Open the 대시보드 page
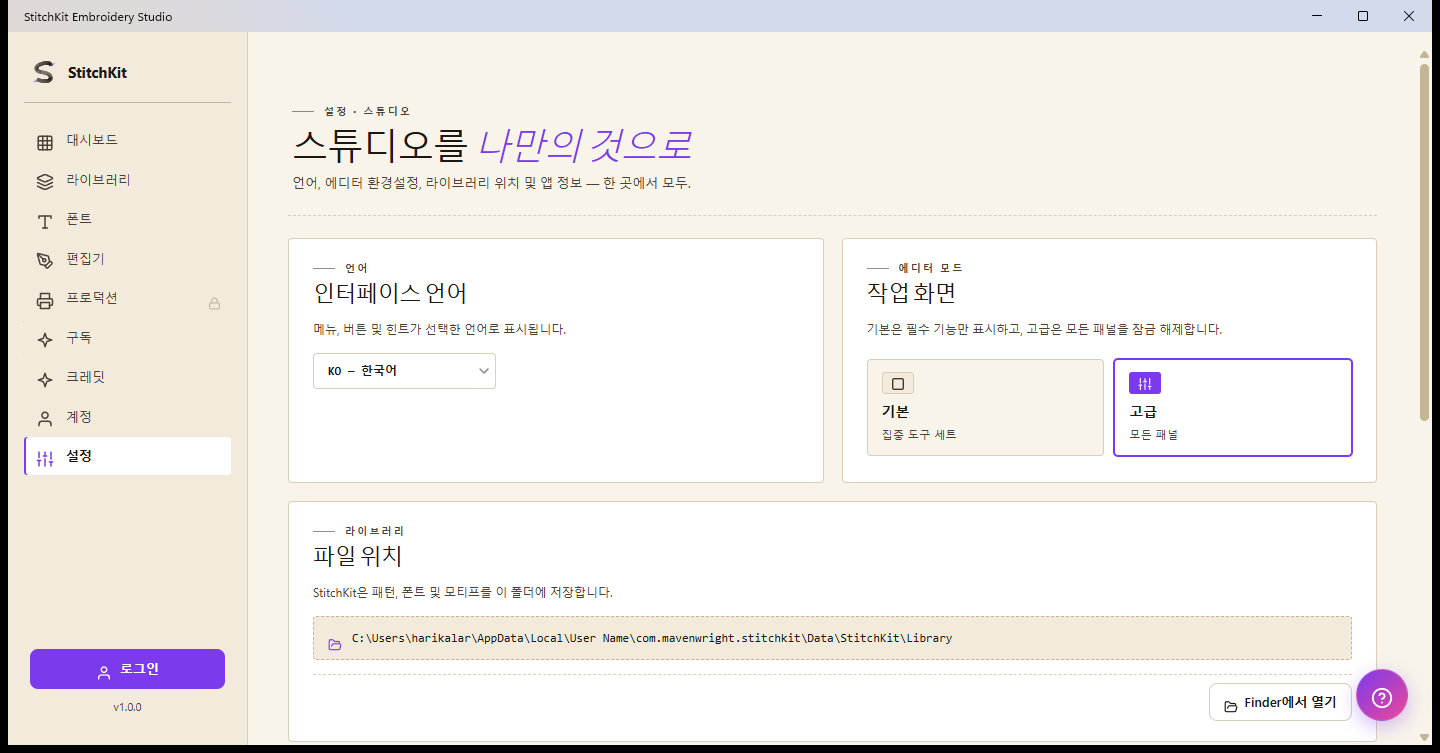Viewport: 1440px width, 753px height. pyautogui.click(x=128, y=141)
